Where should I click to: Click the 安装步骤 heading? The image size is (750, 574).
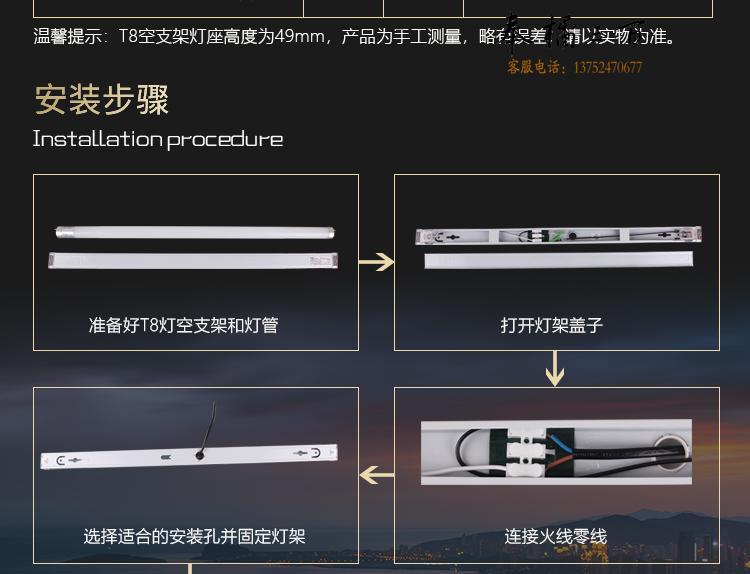[x=102, y=99]
